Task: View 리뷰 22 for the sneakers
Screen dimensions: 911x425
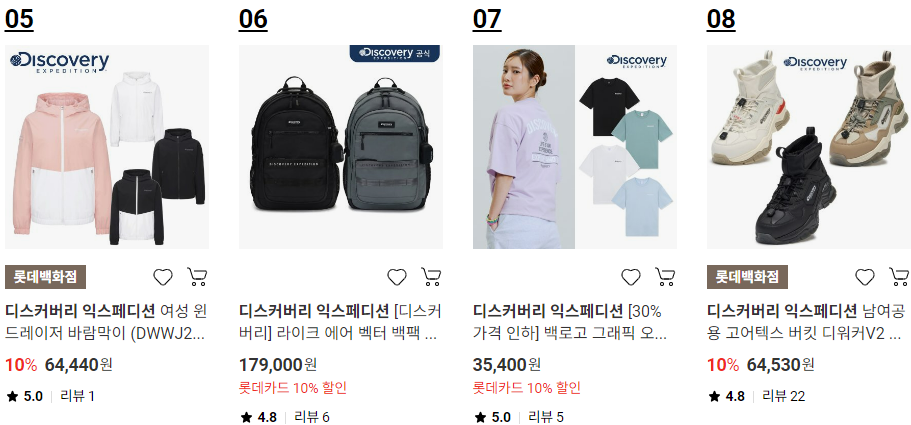Action: coord(784,397)
